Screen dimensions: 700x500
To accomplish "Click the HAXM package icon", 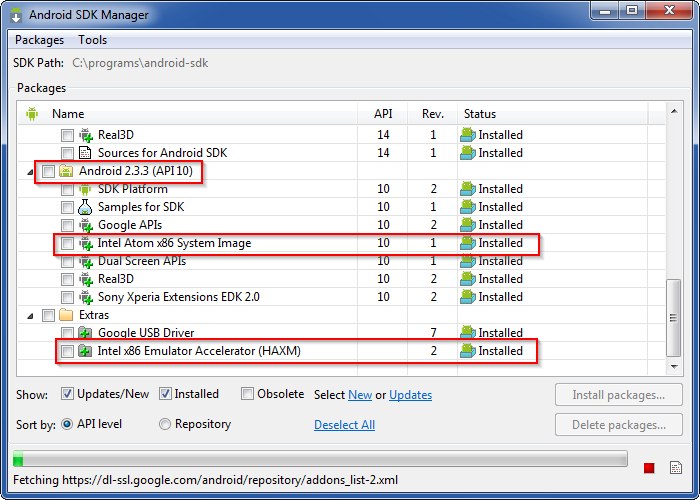I will pos(85,351).
